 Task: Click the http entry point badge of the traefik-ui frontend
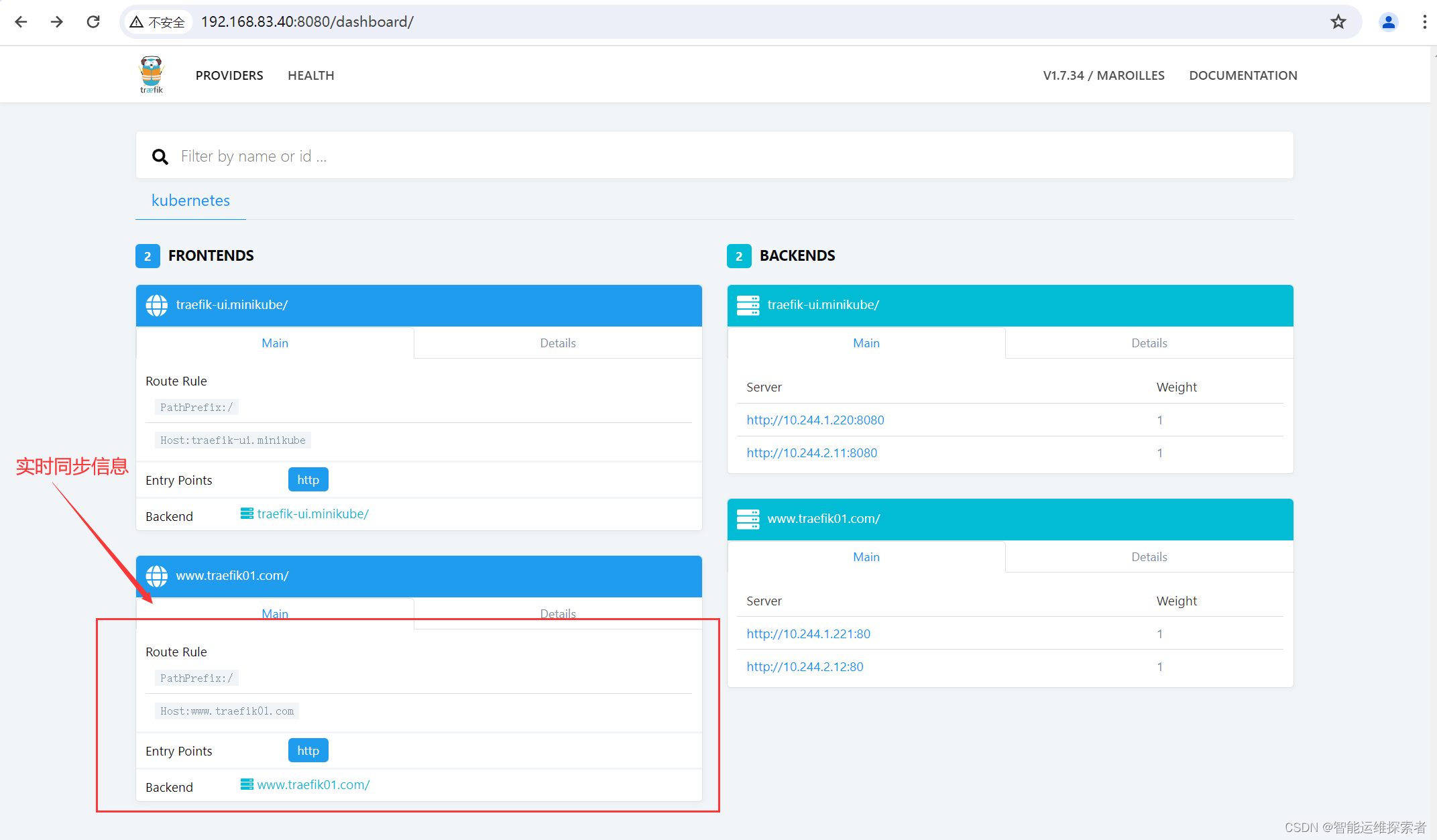point(308,480)
